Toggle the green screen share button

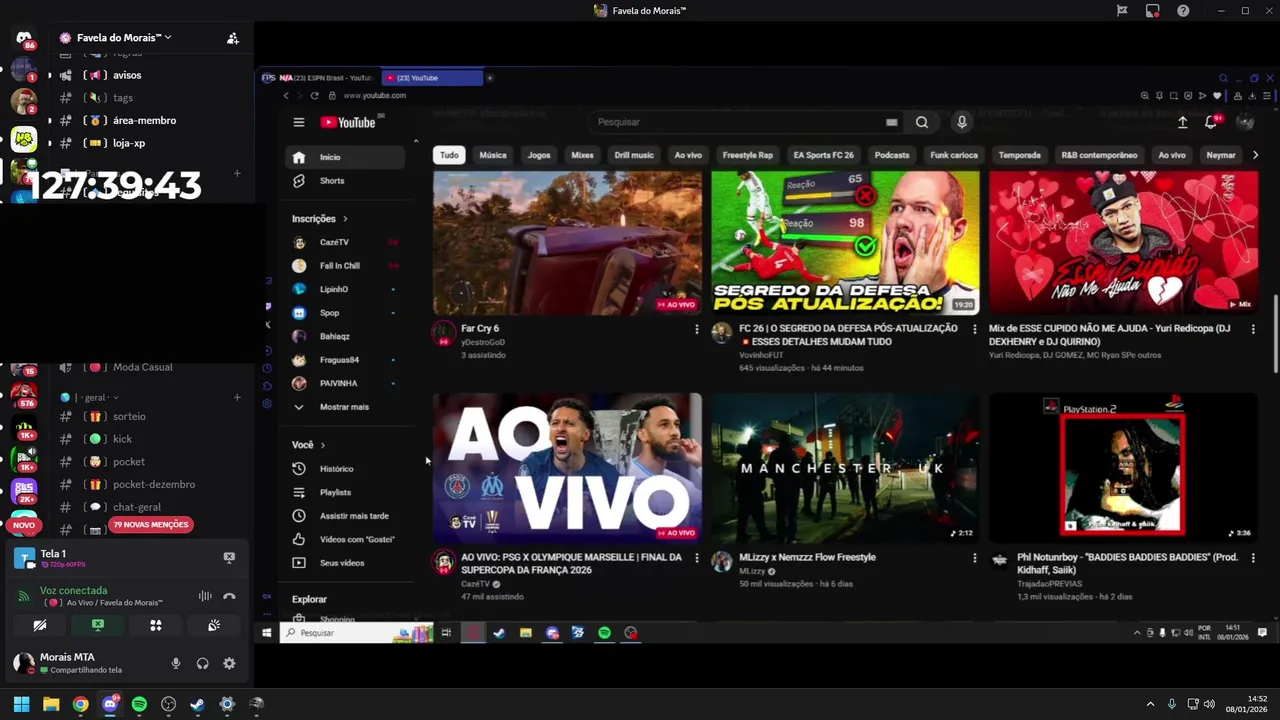pos(98,625)
